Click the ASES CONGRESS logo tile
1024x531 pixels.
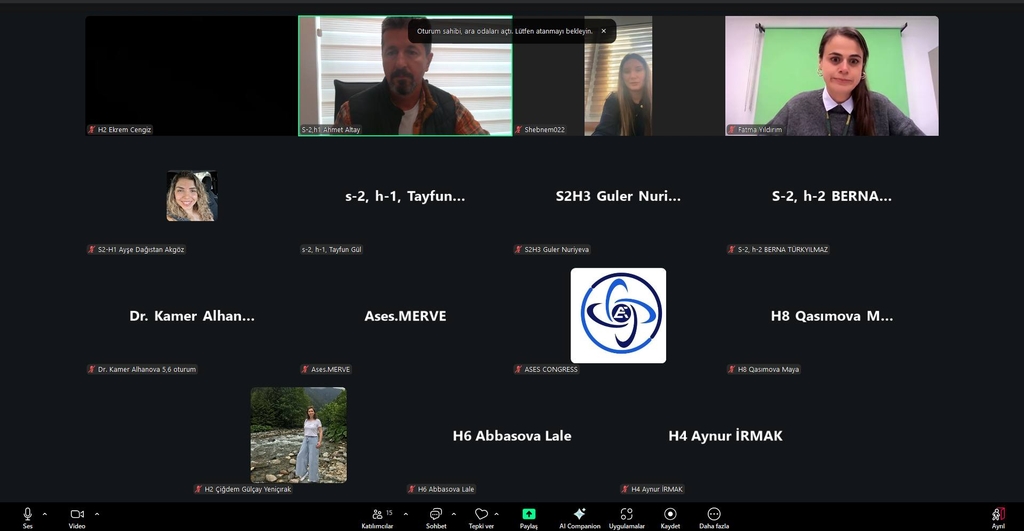[618, 315]
